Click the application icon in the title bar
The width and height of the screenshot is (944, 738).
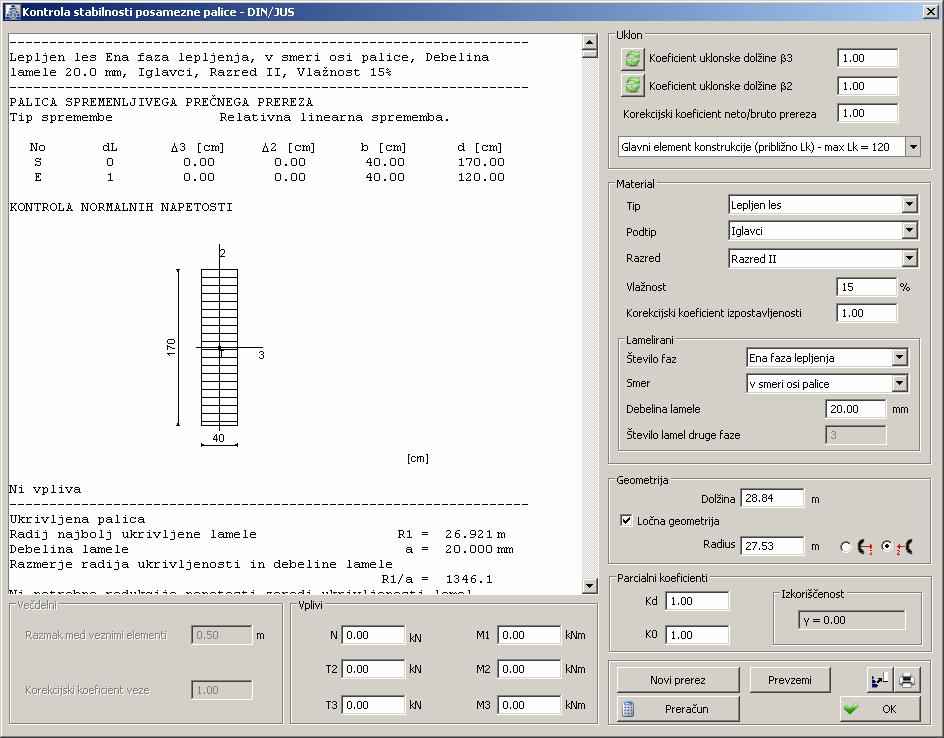[11, 11]
